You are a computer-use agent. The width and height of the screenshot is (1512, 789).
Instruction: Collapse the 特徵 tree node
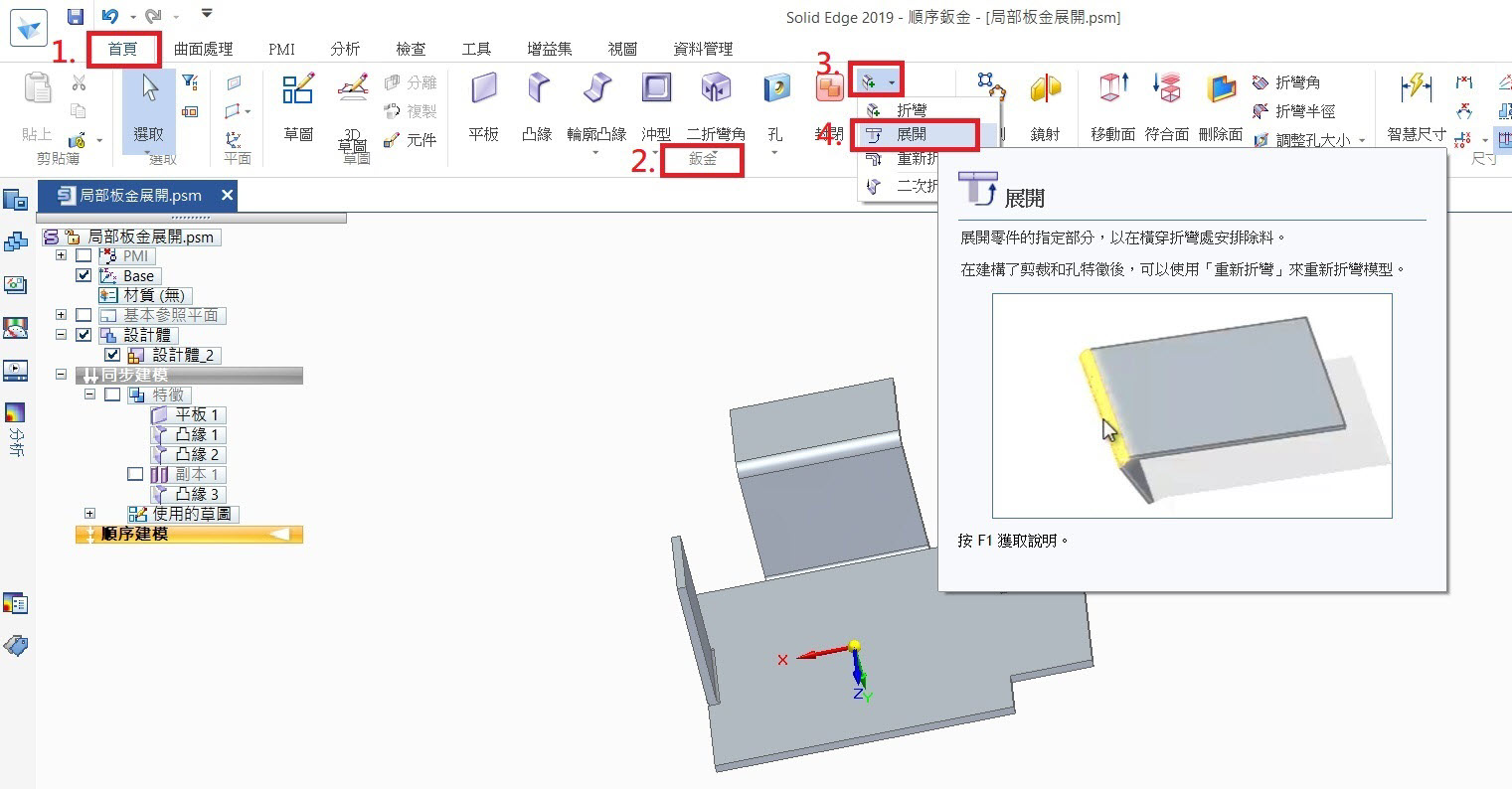(90, 395)
